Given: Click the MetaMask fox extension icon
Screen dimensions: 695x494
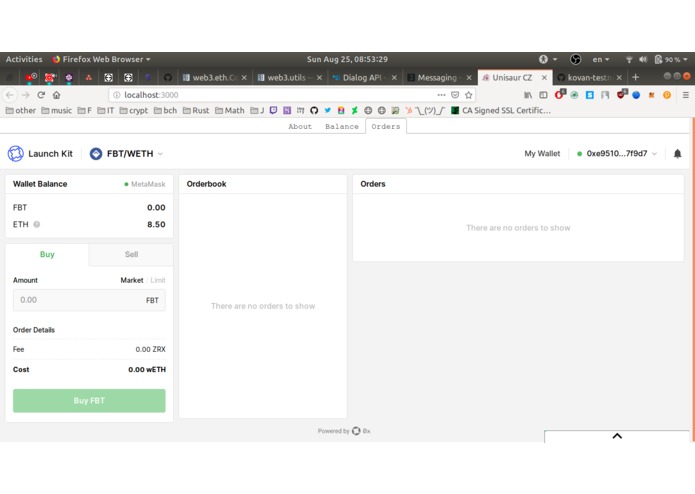Looking at the screenshot, I should point(651,95).
